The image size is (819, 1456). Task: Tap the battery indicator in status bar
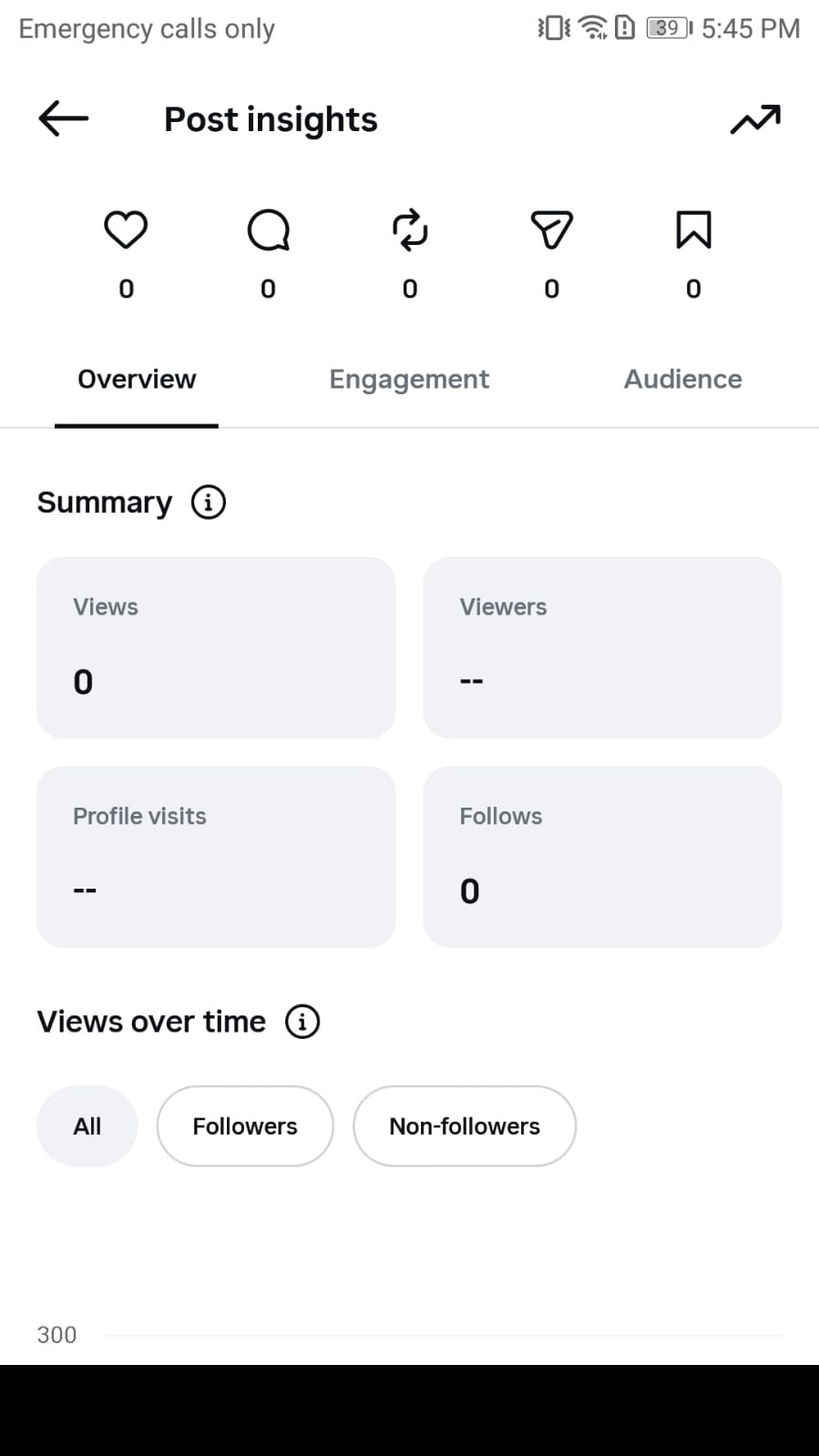669,28
